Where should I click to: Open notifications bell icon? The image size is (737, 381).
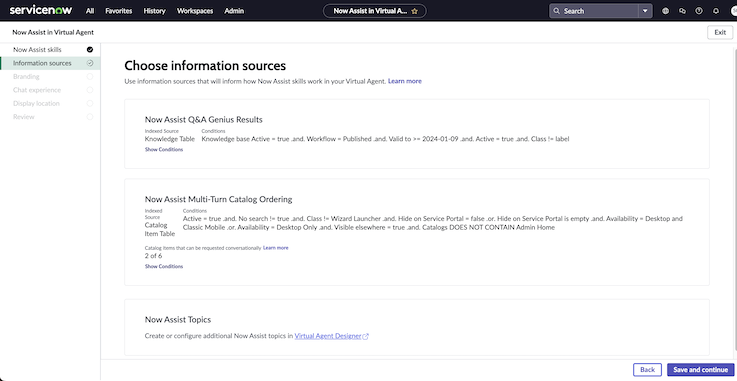point(716,11)
